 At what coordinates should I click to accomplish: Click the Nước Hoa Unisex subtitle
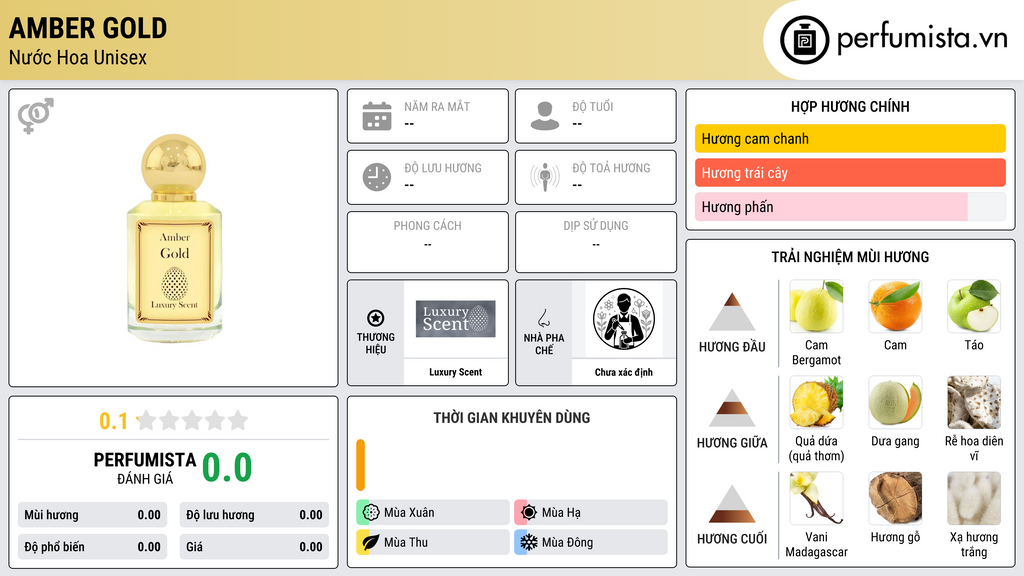(x=78, y=57)
